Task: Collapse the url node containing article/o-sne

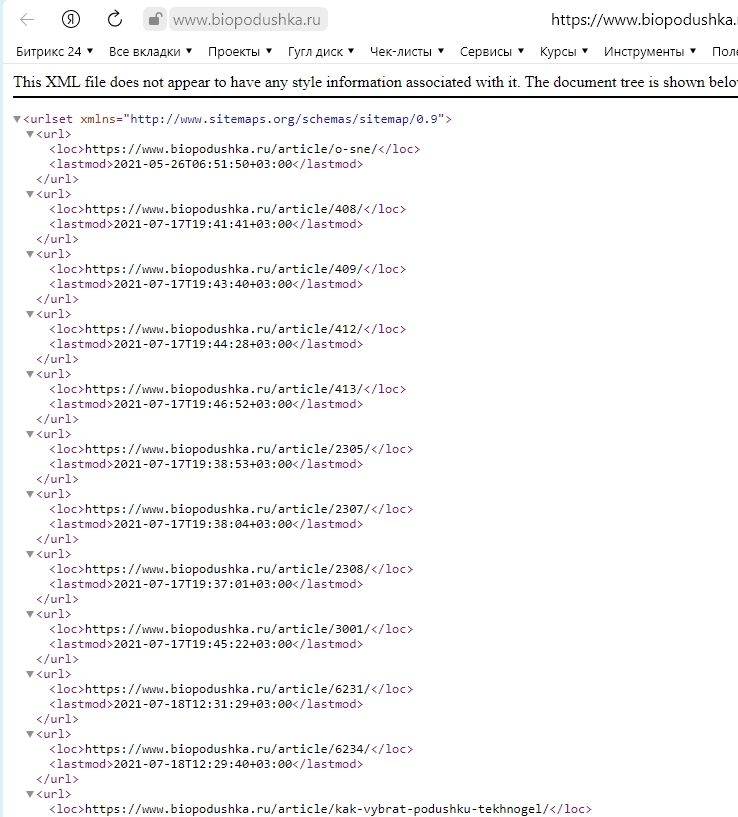Action: point(30,134)
